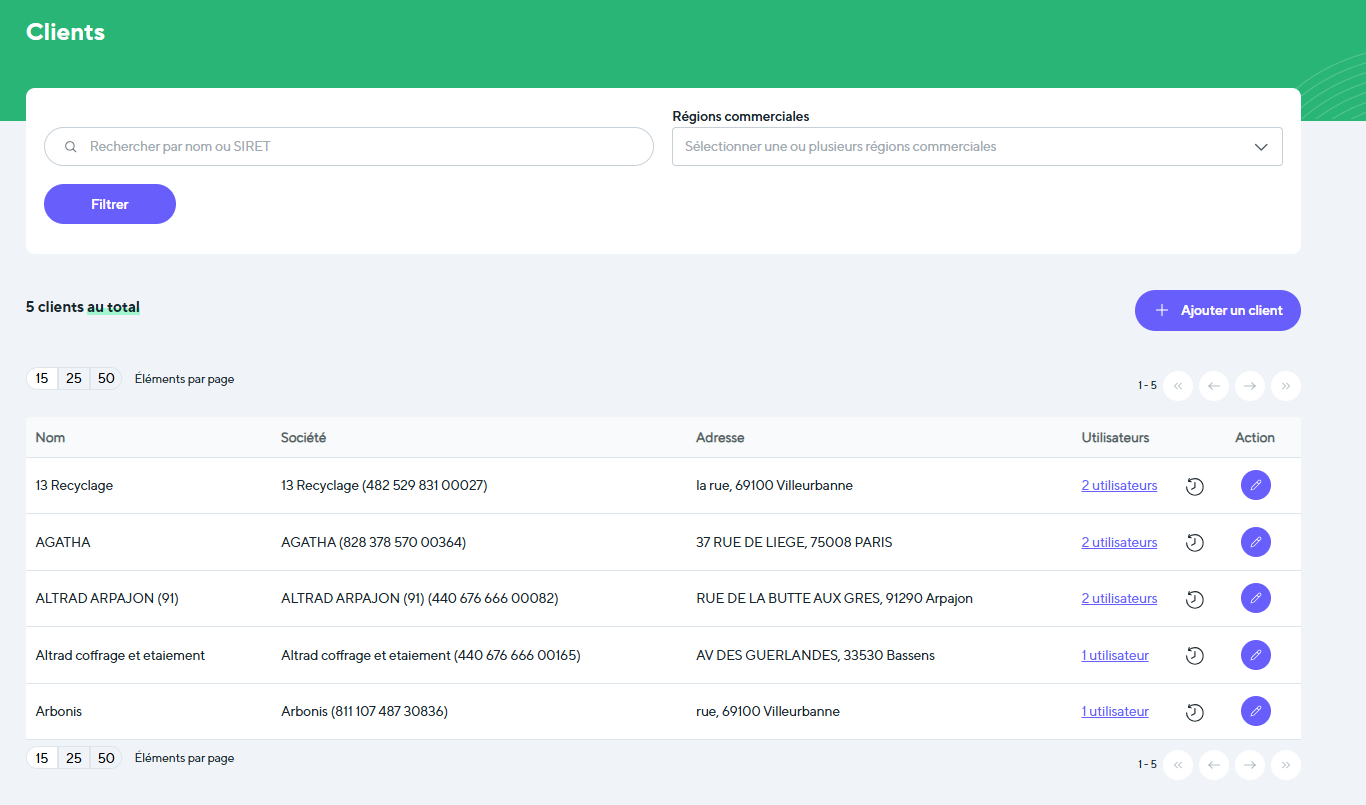
Task: Edit the 13 Recyclage entry
Action: pyautogui.click(x=1255, y=485)
